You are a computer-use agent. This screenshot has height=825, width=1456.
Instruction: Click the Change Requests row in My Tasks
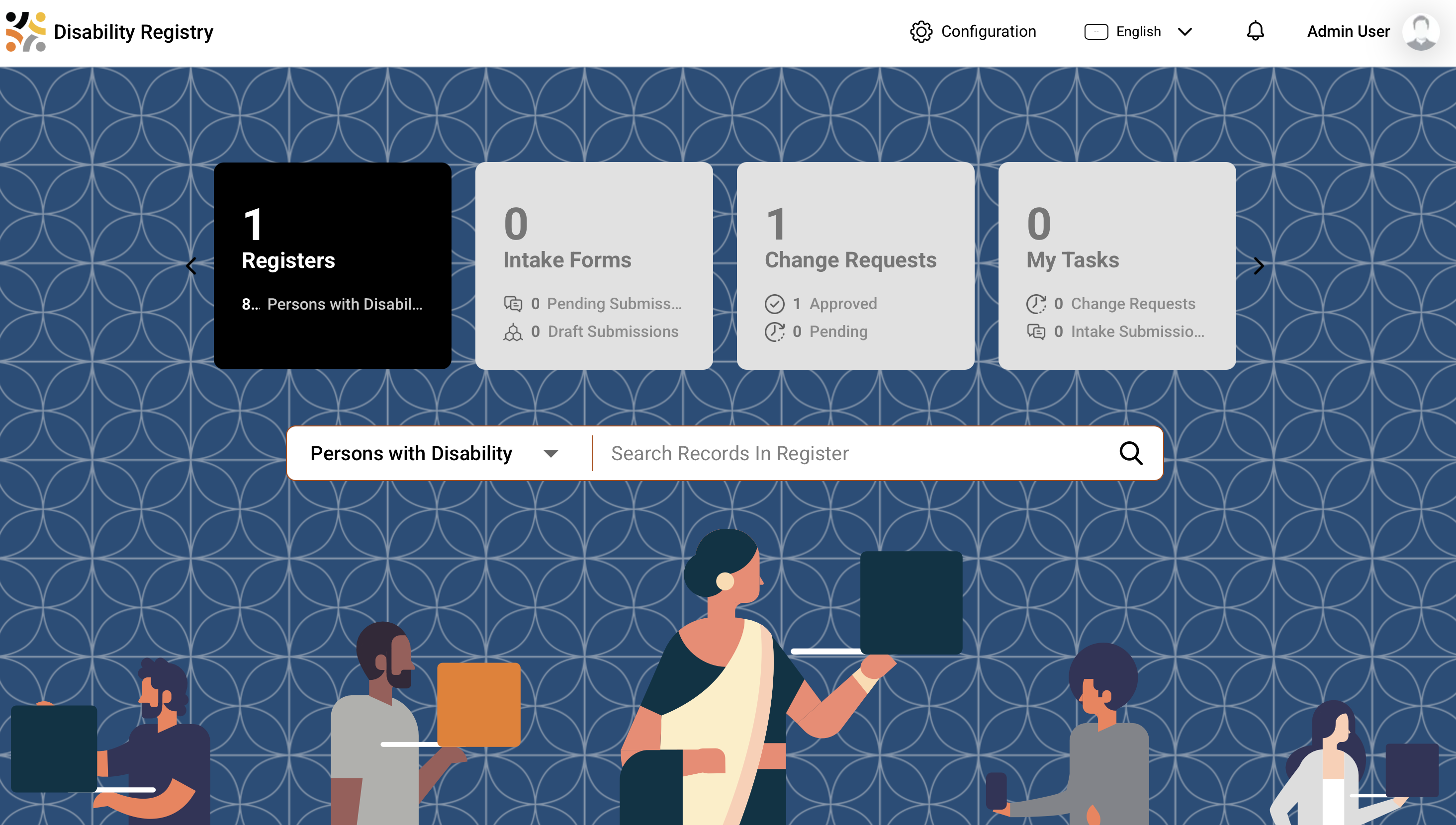[1111, 304]
